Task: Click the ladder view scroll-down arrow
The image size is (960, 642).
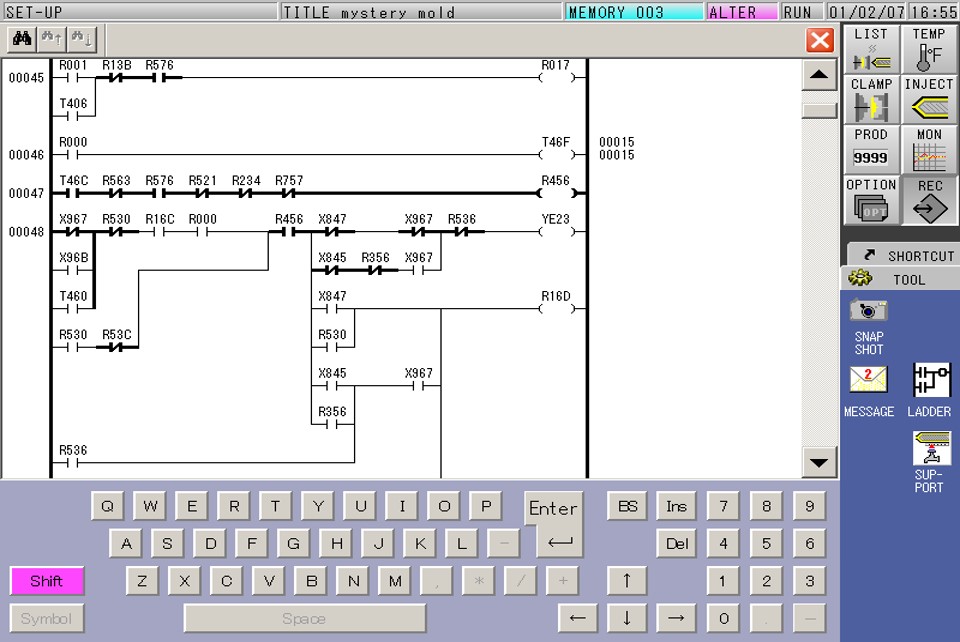Action: pos(818,463)
